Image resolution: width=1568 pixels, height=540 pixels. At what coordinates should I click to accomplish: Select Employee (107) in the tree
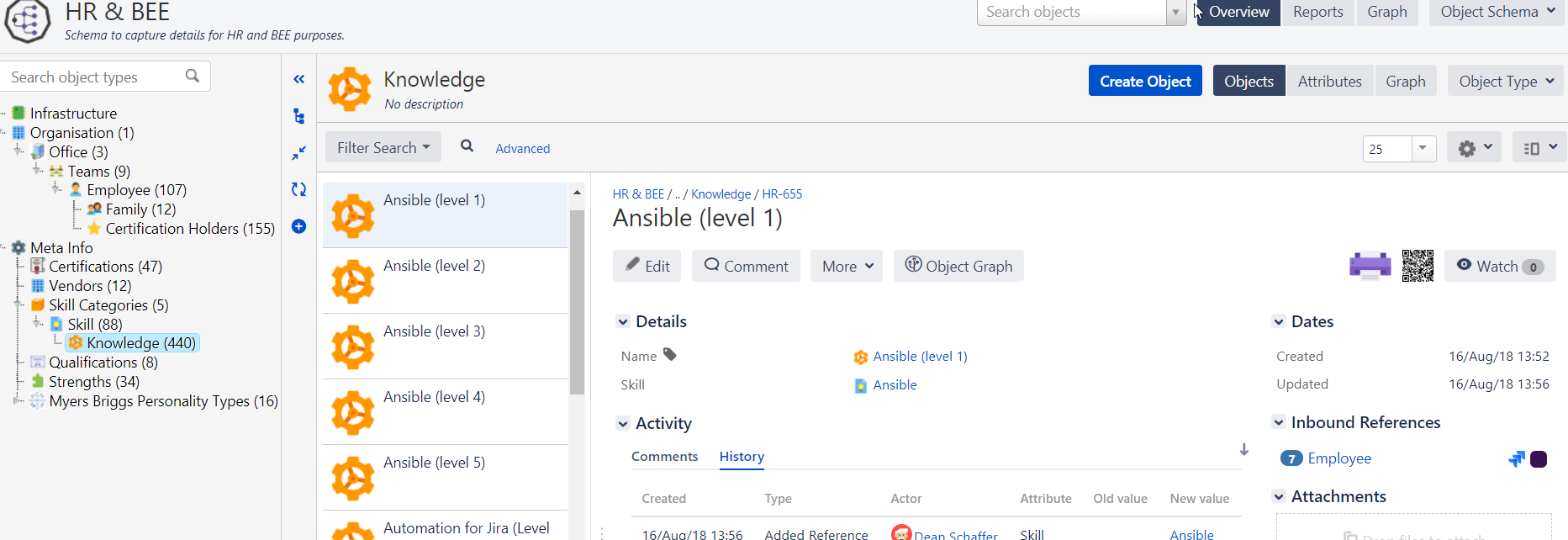pos(136,190)
